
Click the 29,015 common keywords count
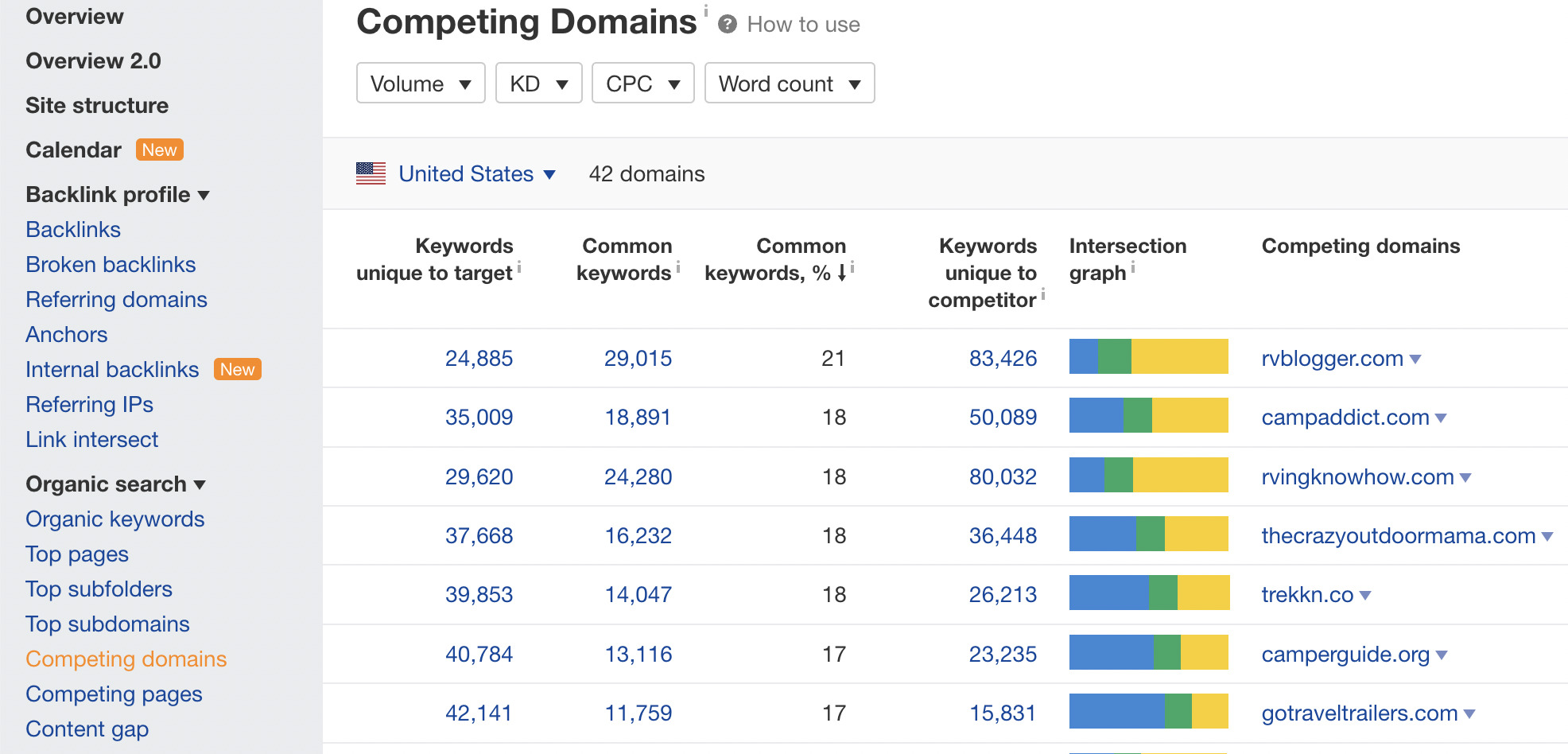coord(637,358)
